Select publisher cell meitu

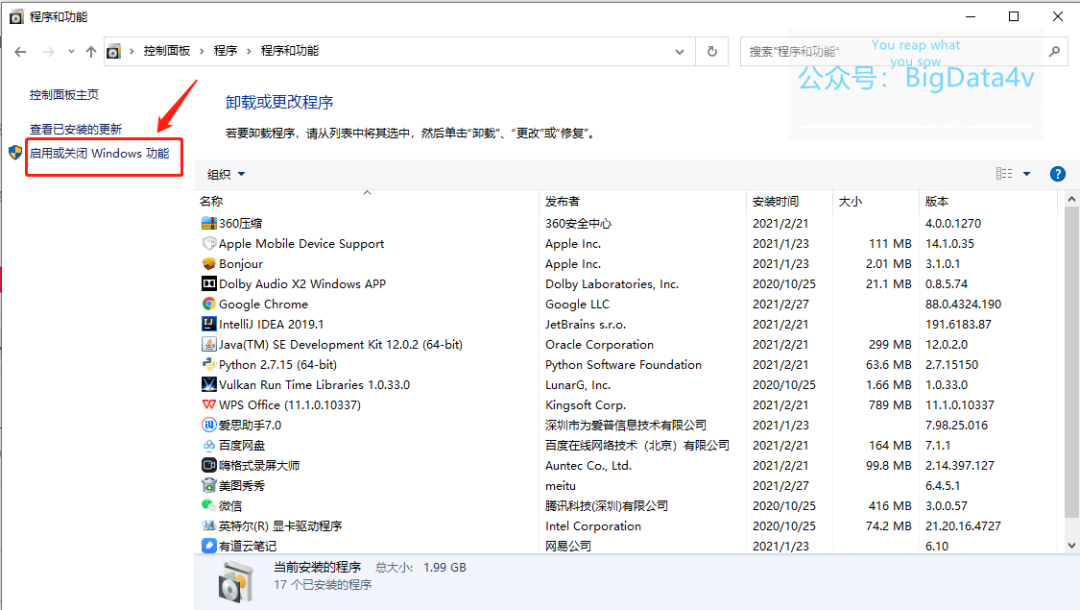[560, 485]
